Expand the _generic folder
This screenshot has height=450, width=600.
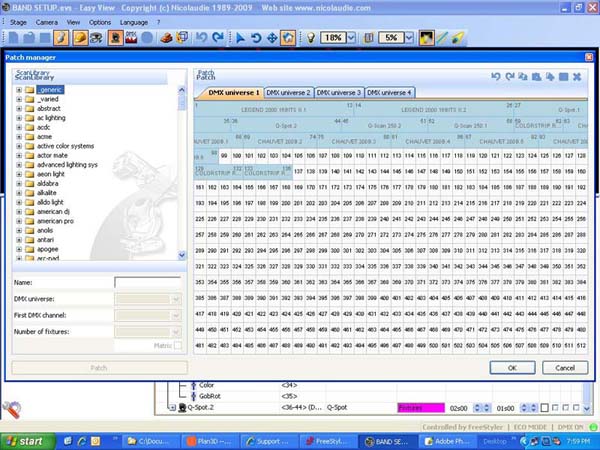point(19,90)
